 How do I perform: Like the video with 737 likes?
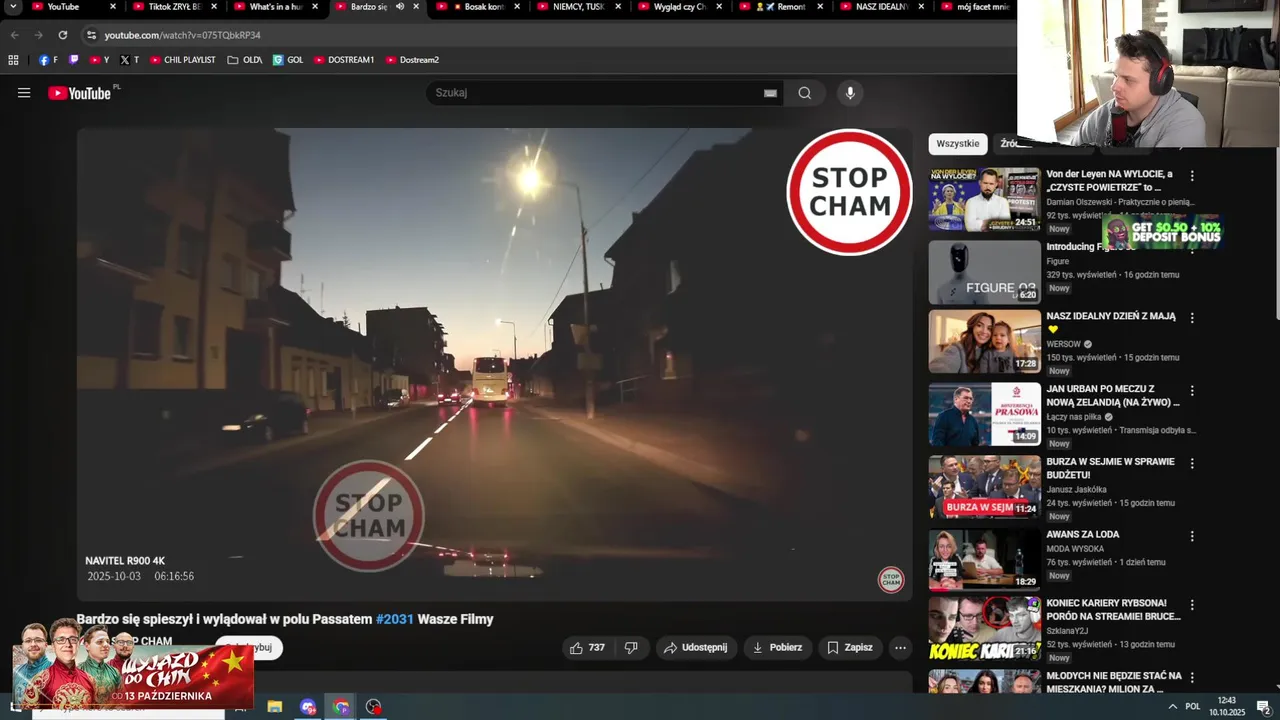[x=587, y=647]
